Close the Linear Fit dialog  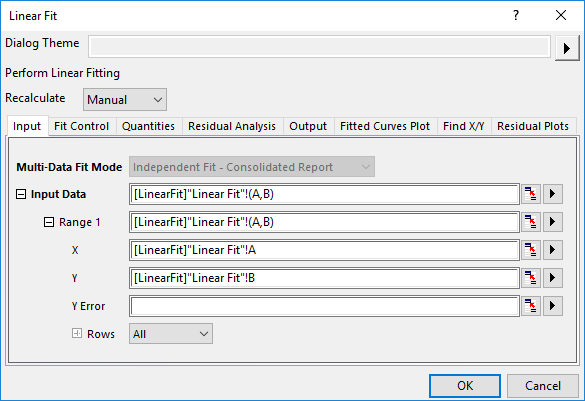pyautogui.click(x=561, y=15)
